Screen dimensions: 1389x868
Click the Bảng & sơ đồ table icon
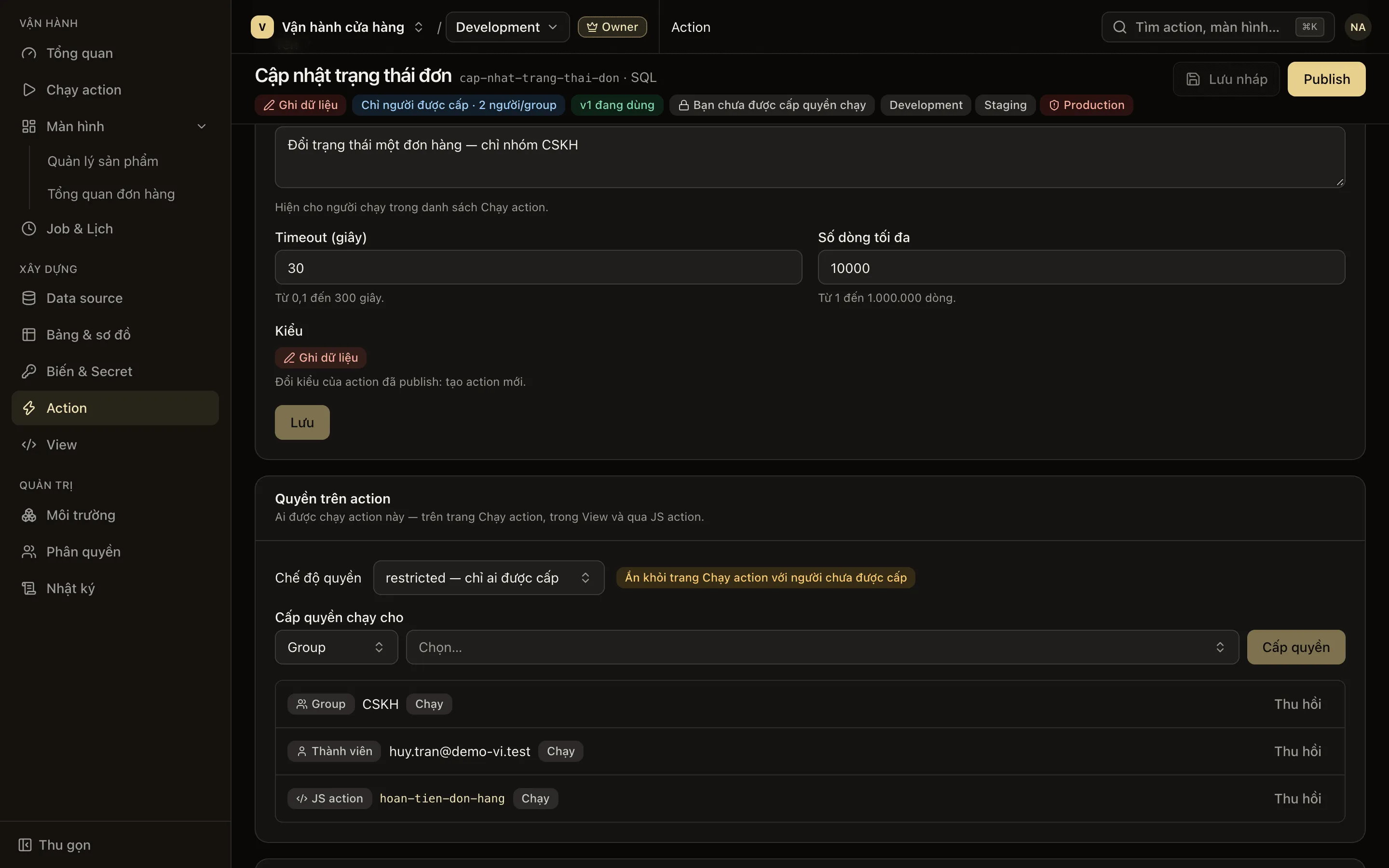coord(29,335)
